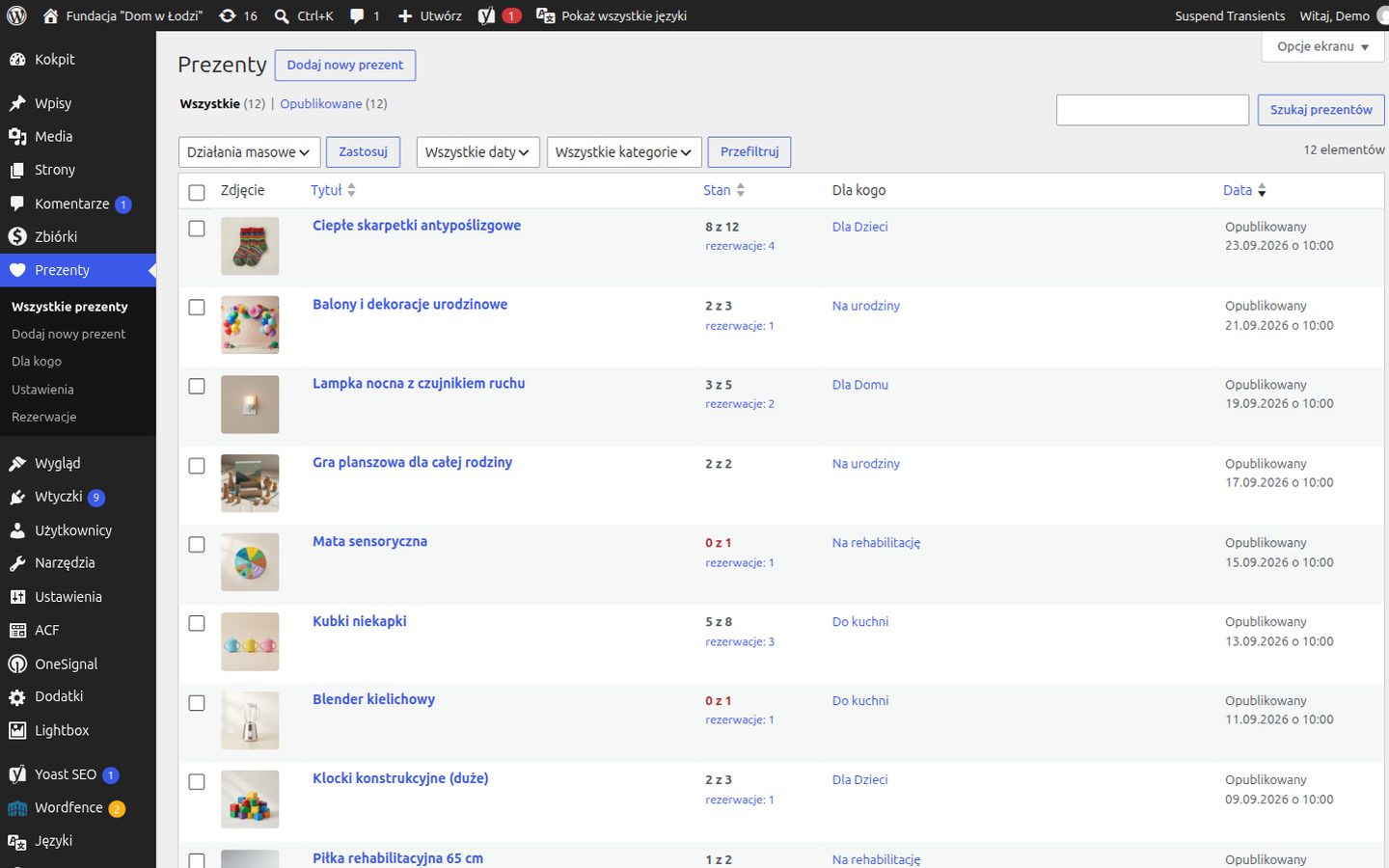Sort the table by Tytuł column
Image resolution: width=1389 pixels, height=868 pixels.
tap(333, 191)
